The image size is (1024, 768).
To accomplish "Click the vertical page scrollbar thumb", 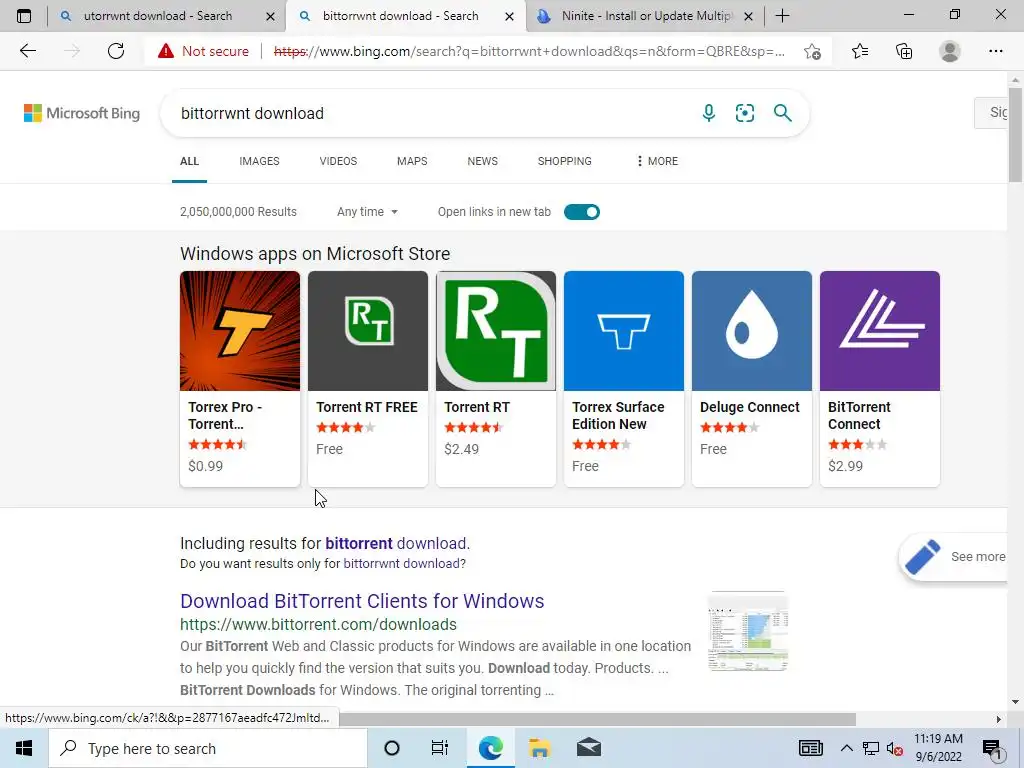I will [1015, 134].
